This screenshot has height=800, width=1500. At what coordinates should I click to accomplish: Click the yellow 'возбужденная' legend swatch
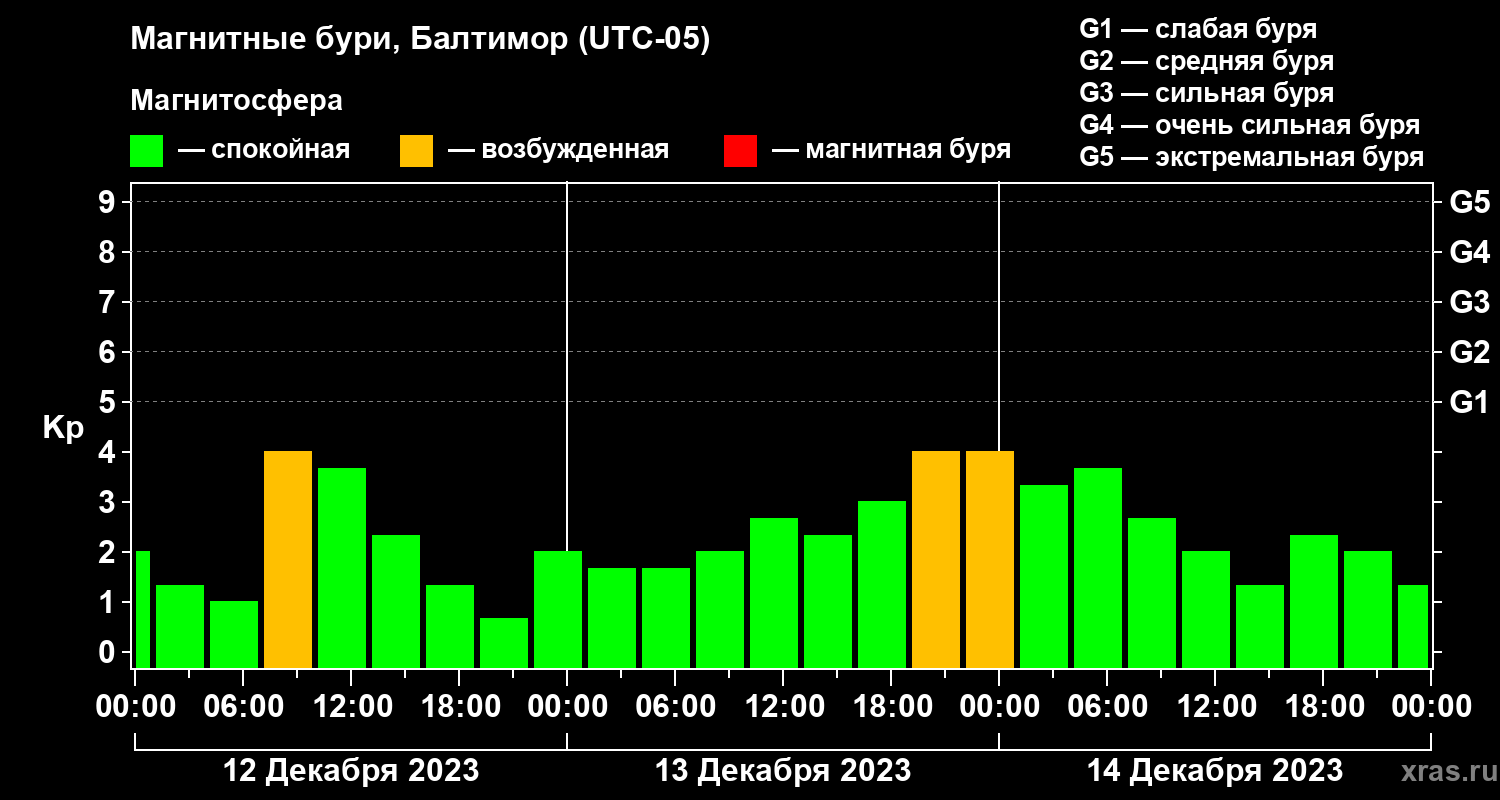click(417, 151)
